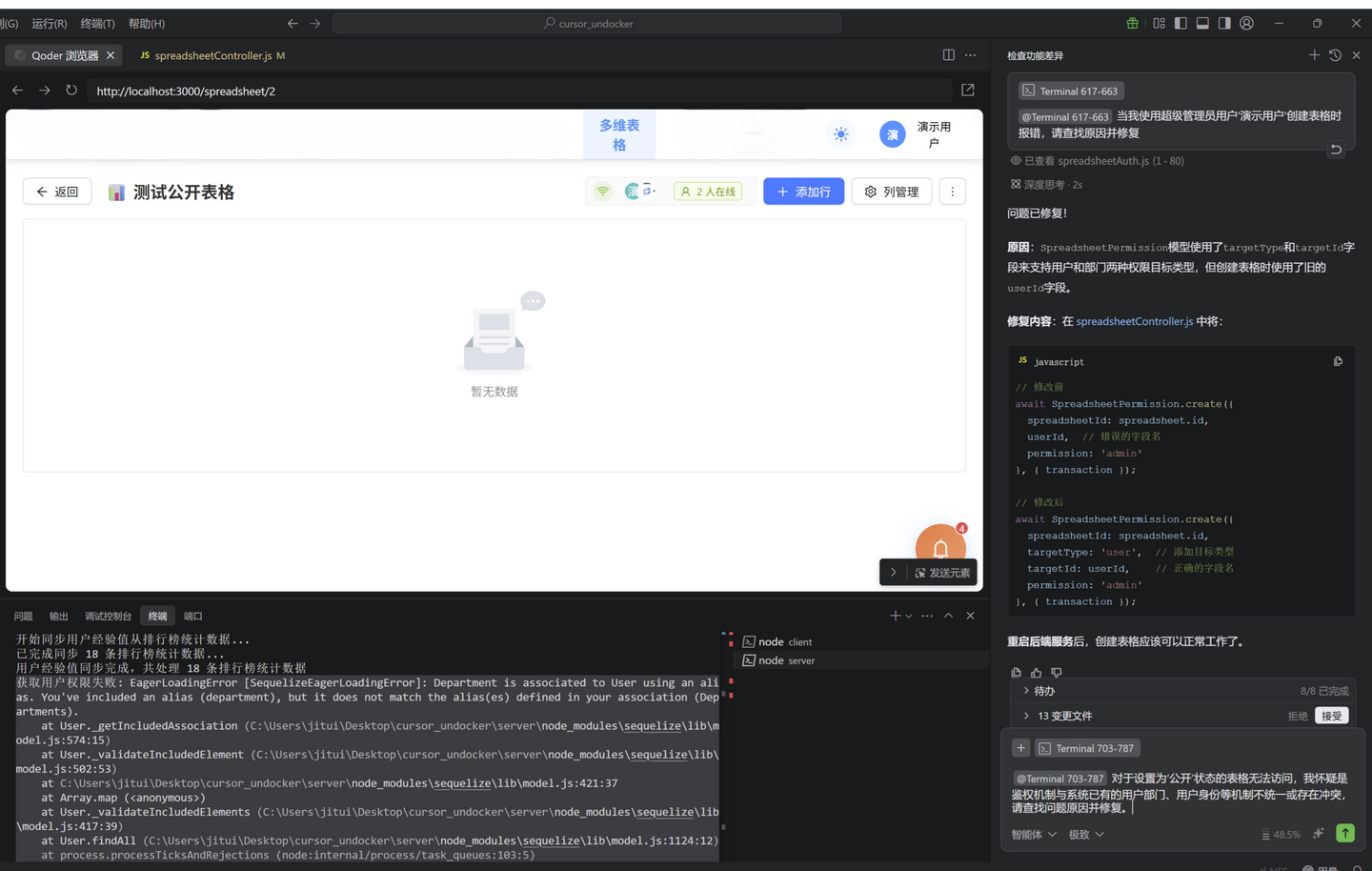Open the 智能体 mode dropdown

tap(1034, 835)
